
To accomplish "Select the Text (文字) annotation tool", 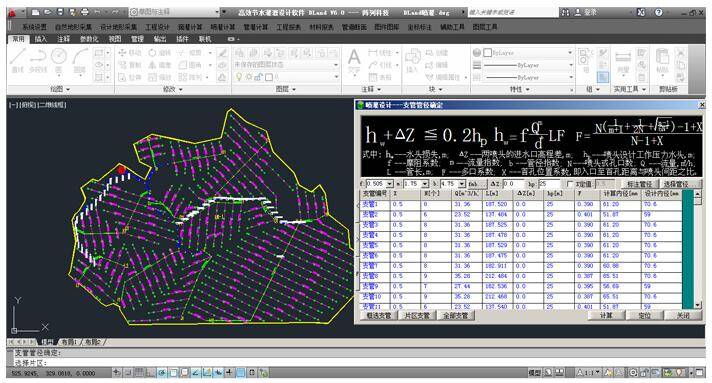I will point(354,61).
